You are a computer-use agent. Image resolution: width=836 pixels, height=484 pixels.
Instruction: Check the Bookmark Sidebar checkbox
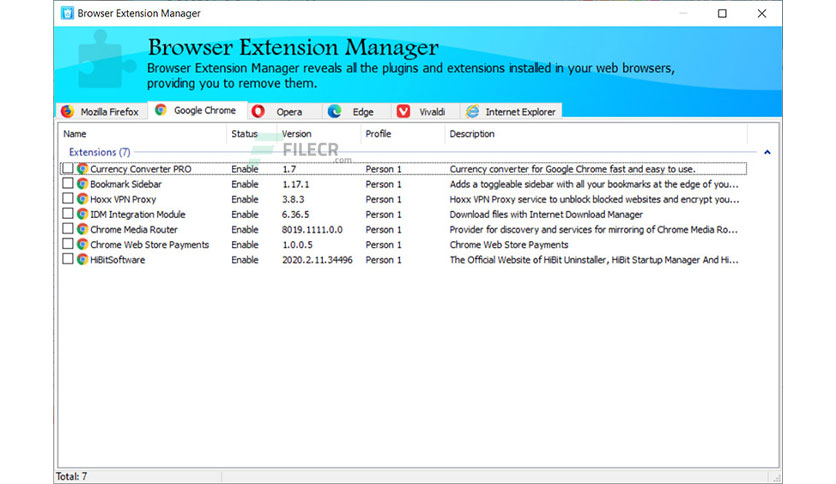coord(68,183)
